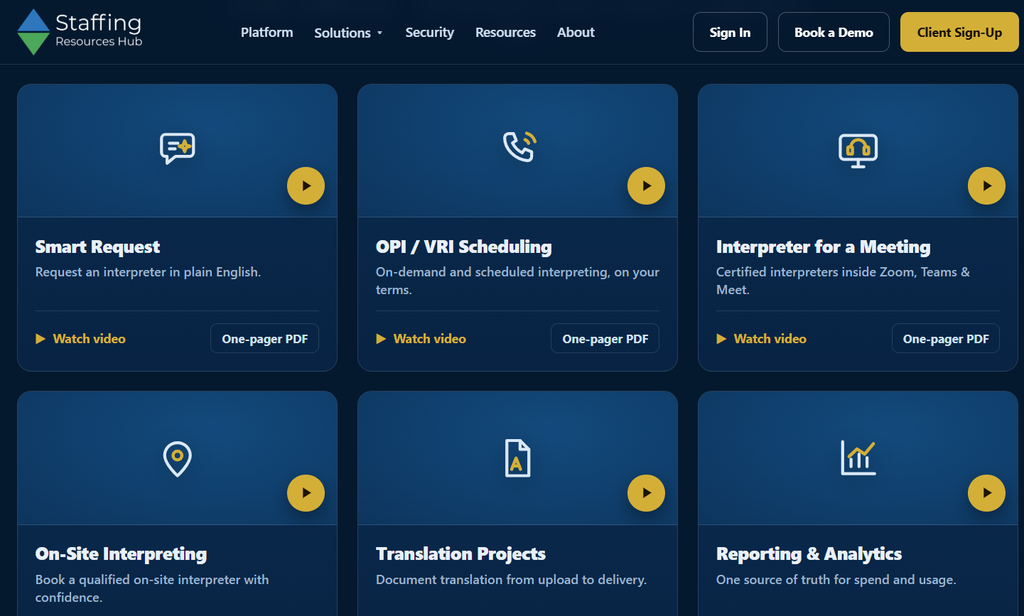Click the On-Site Interpreting location pin icon

pos(177,459)
